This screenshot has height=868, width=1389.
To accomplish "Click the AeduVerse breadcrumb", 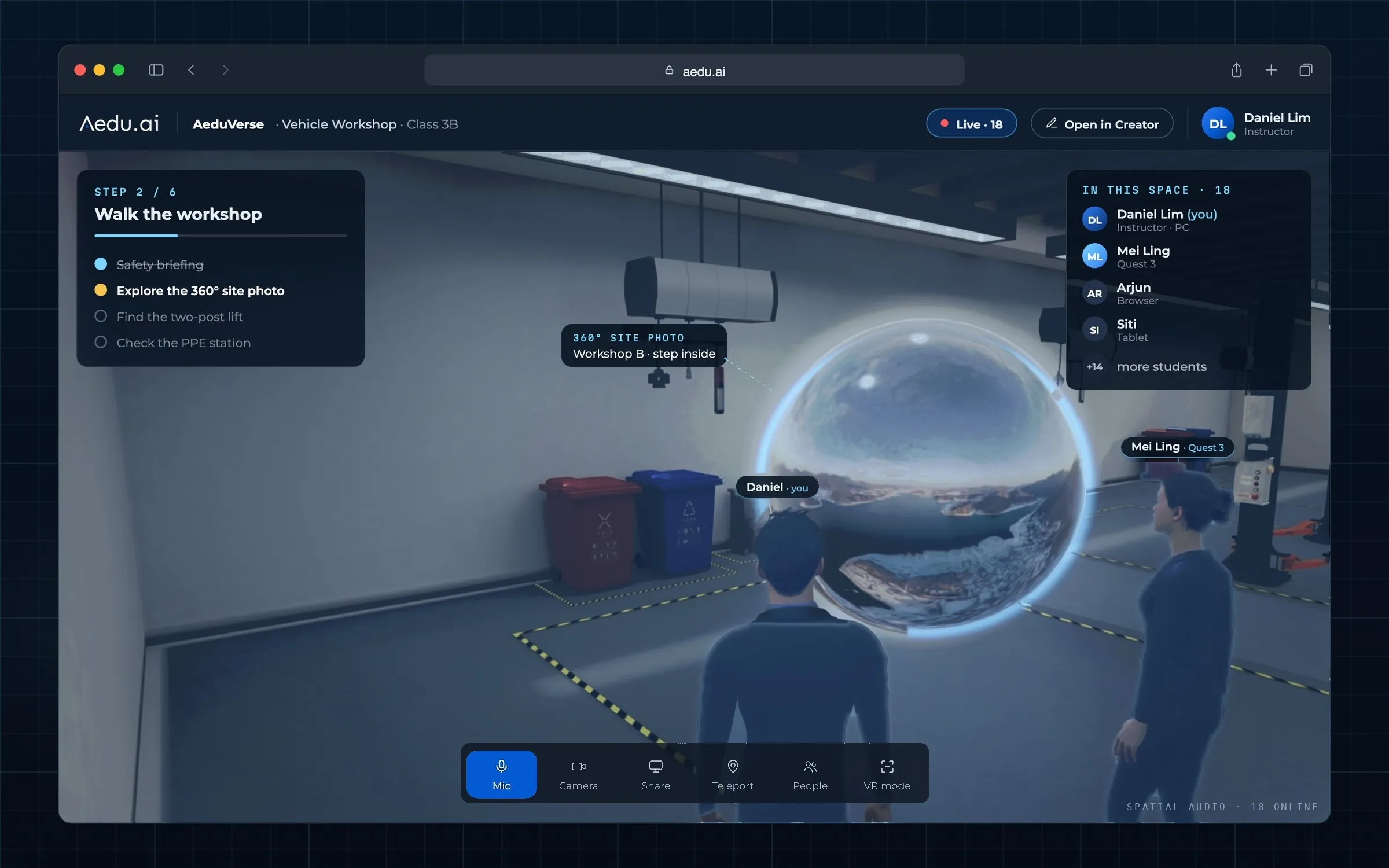I will click(228, 124).
